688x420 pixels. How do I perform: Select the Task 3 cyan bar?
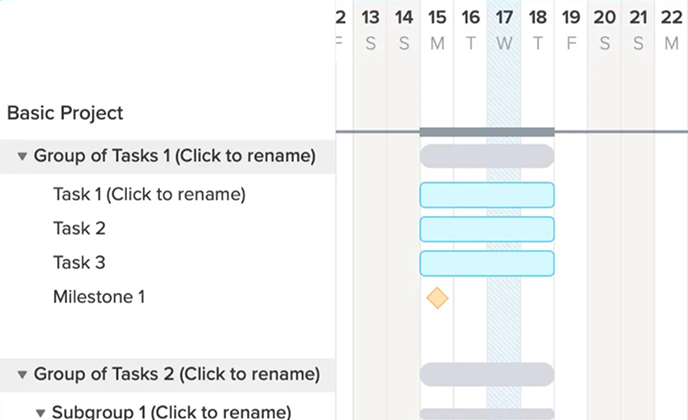(x=487, y=263)
